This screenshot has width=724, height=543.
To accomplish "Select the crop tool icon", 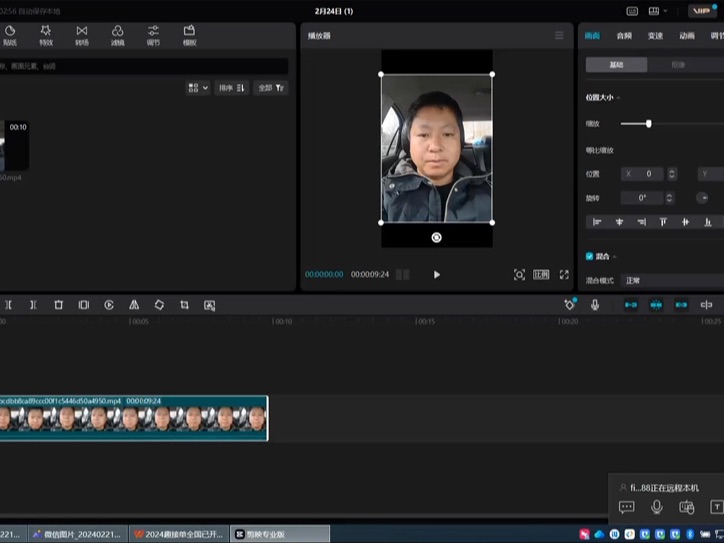I will (184, 305).
